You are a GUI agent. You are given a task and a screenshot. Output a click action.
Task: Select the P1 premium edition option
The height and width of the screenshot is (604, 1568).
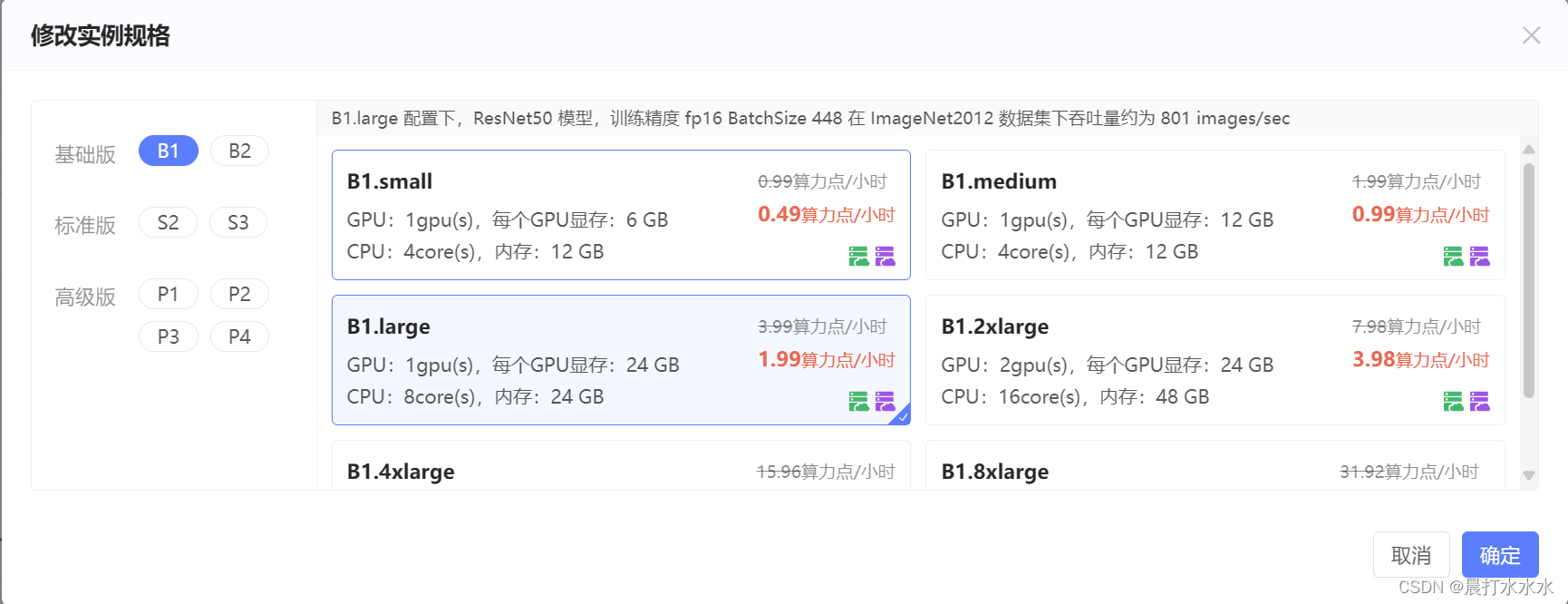(168, 294)
